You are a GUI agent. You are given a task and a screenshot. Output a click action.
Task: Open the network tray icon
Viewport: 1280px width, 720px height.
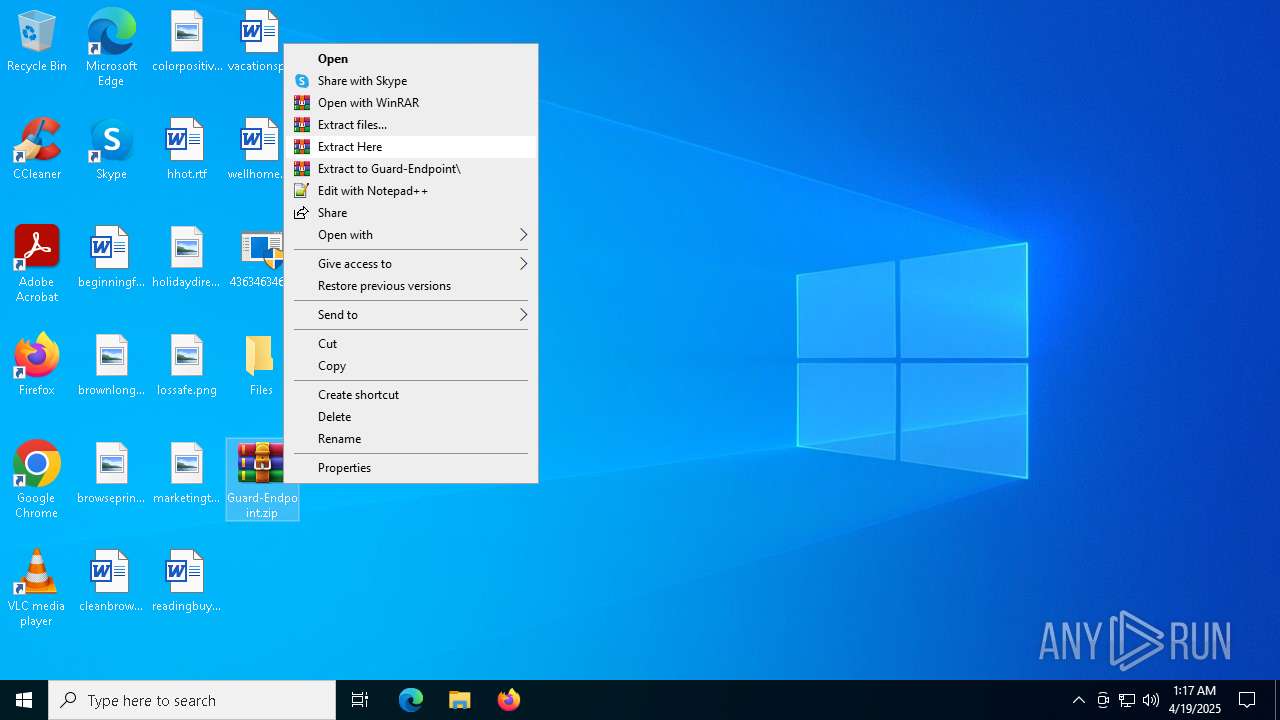(1127, 700)
